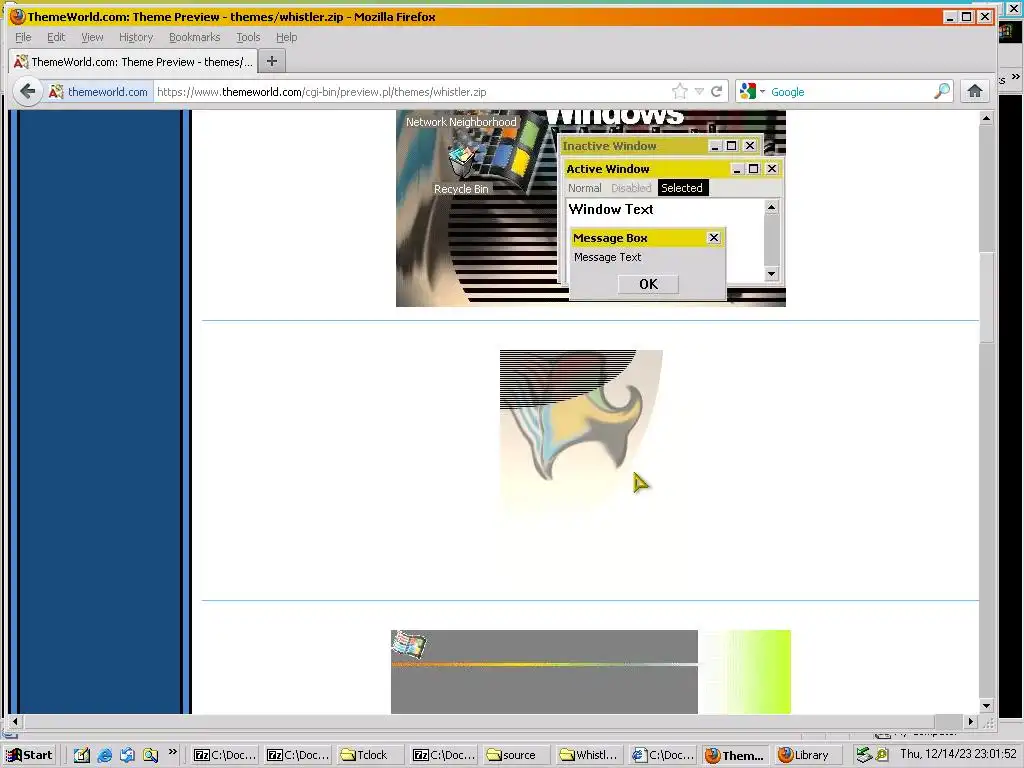Image resolution: width=1024 pixels, height=768 pixels.
Task: Show the URL history dropdown arrow
Action: coord(699,91)
